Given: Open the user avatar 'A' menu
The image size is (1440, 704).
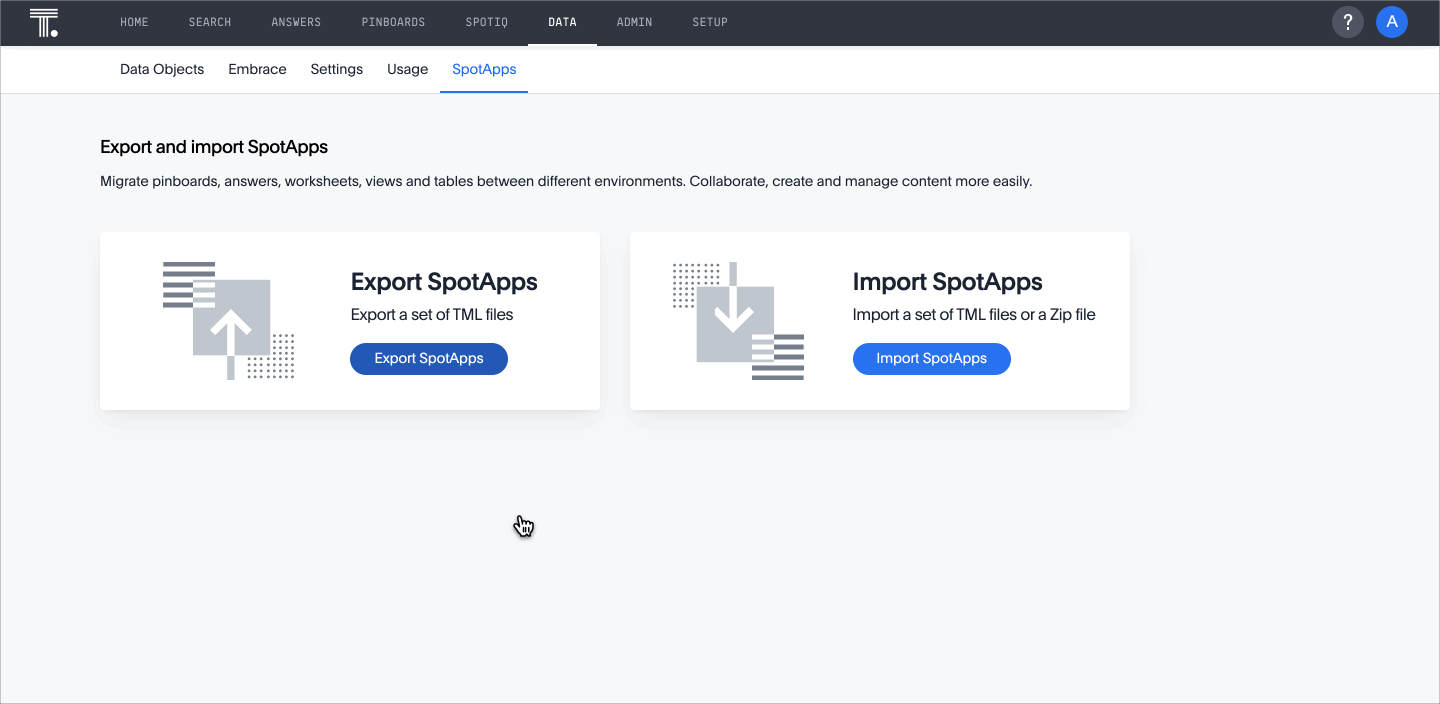Looking at the screenshot, I should (x=1392, y=22).
